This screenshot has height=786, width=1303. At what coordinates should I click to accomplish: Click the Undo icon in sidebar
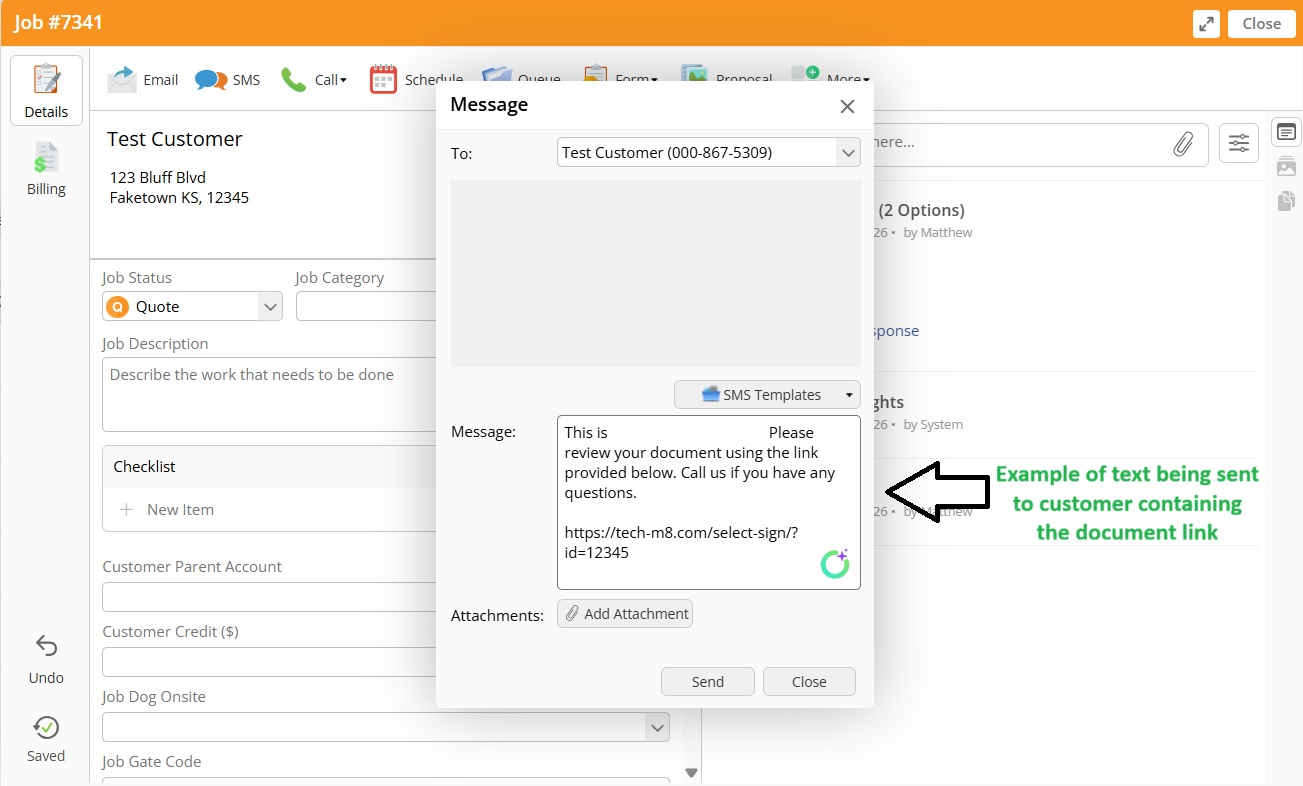coord(45,647)
